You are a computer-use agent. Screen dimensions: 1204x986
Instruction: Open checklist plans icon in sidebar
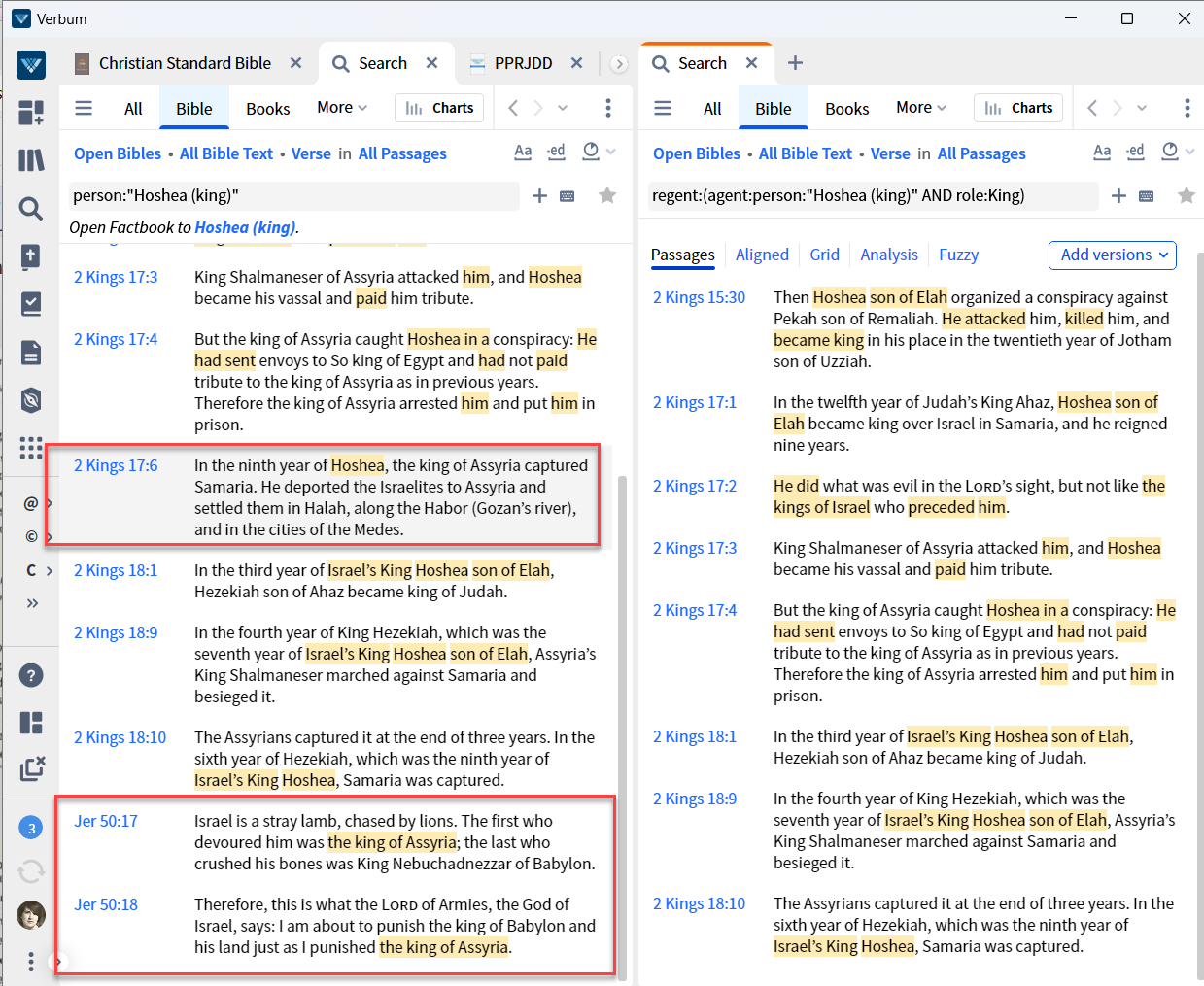(31, 304)
